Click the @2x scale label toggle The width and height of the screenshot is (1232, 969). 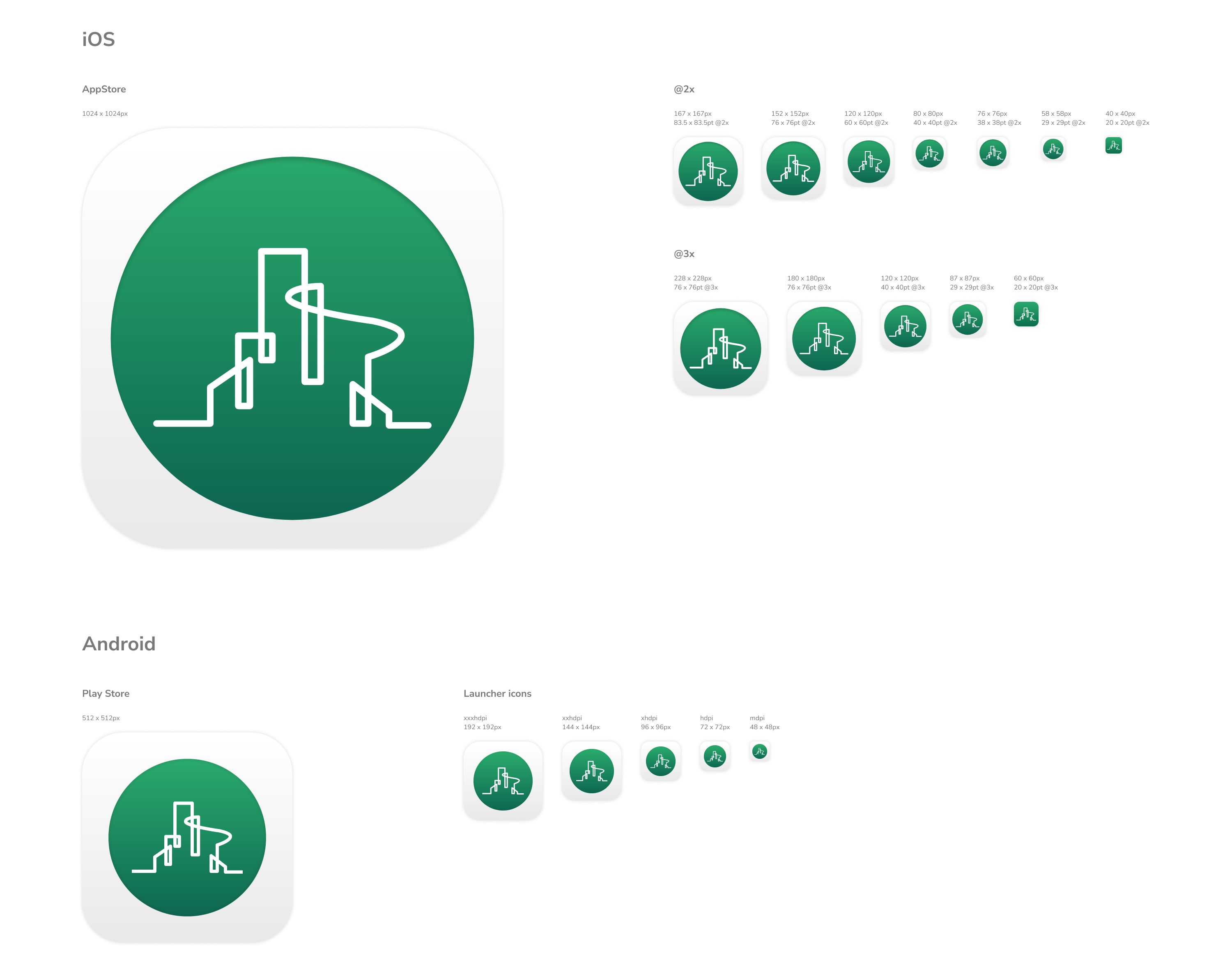(x=685, y=91)
